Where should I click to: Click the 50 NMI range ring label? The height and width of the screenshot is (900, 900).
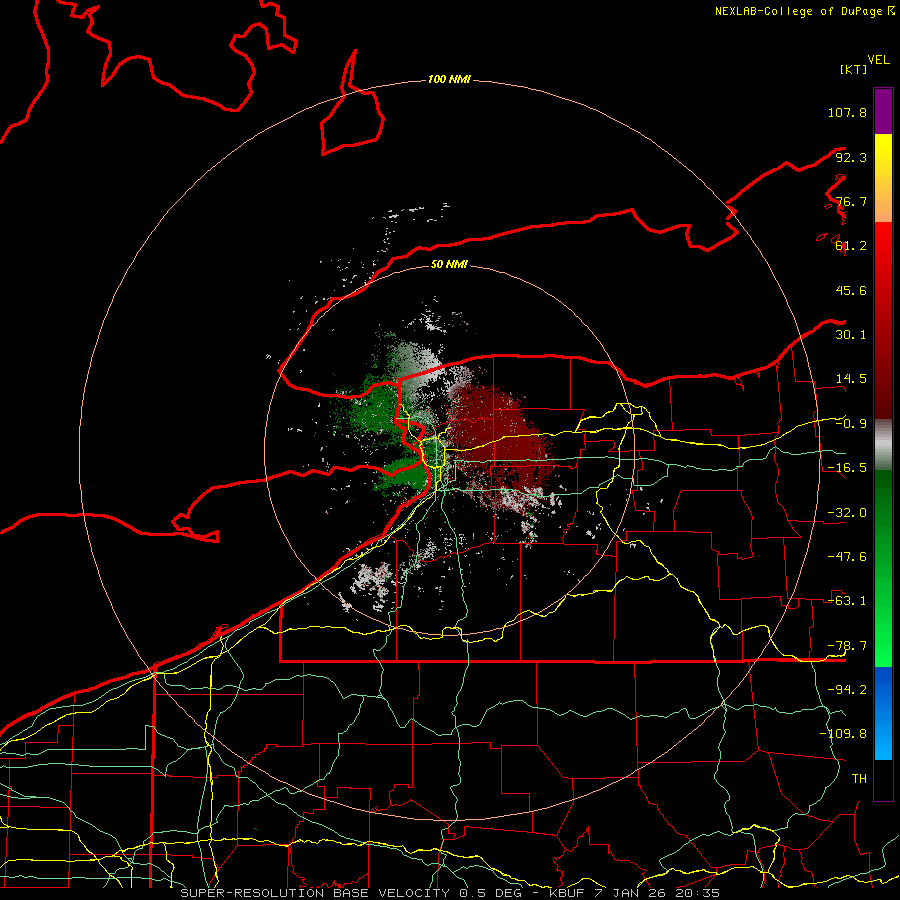(449, 264)
